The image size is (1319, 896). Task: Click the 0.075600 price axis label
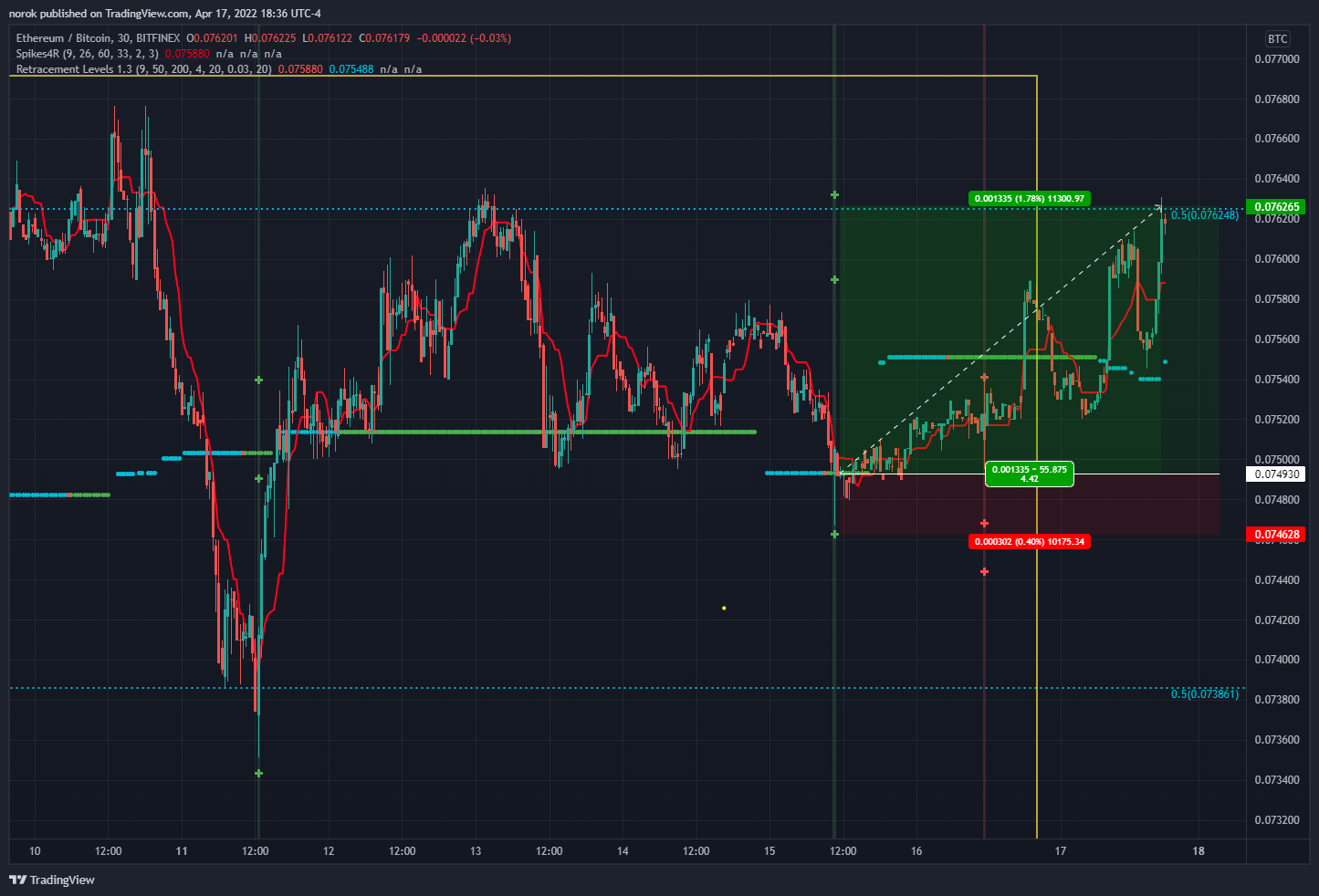click(x=1276, y=339)
